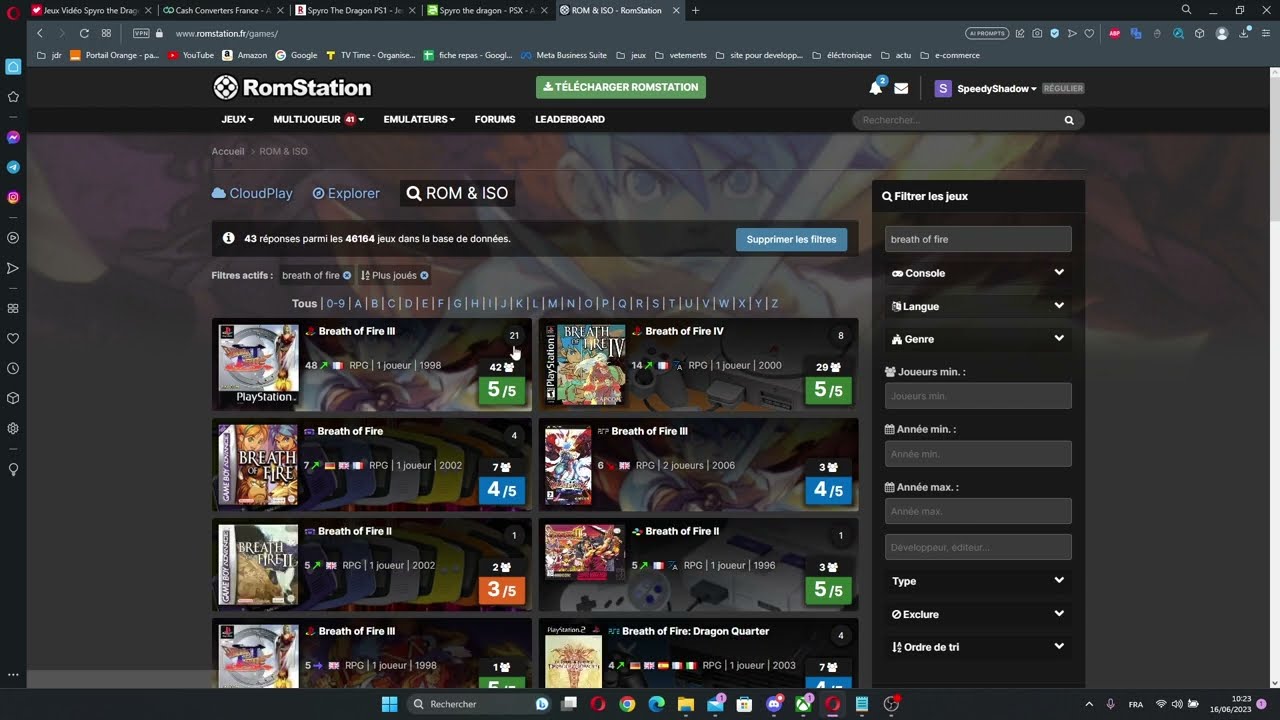The width and height of the screenshot is (1280, 720).
Task: Expand the Exclure filter
Action: tap(978, 614)
